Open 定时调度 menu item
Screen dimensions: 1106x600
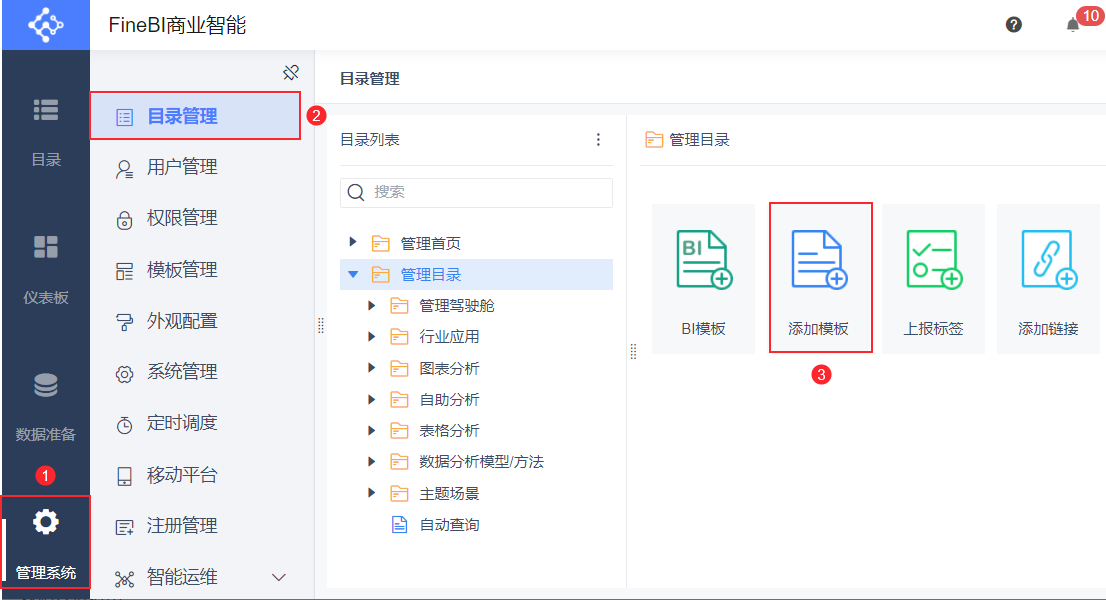point(182,423)
